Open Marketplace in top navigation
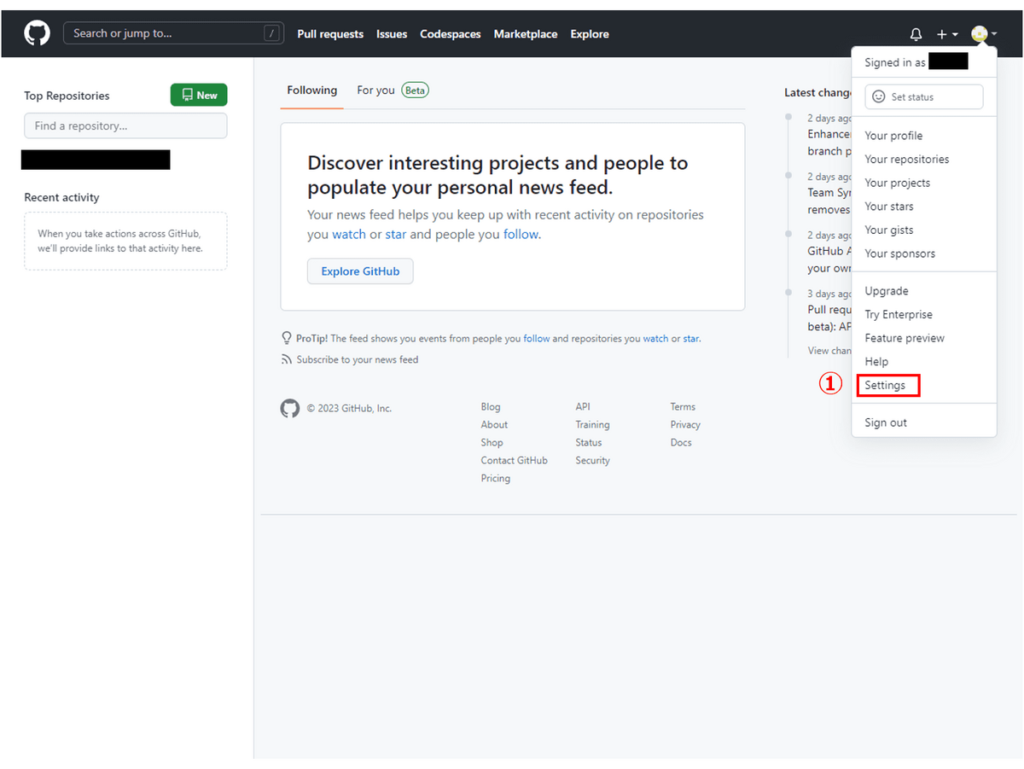1024x769 pixels. click(x=525, y=34)
